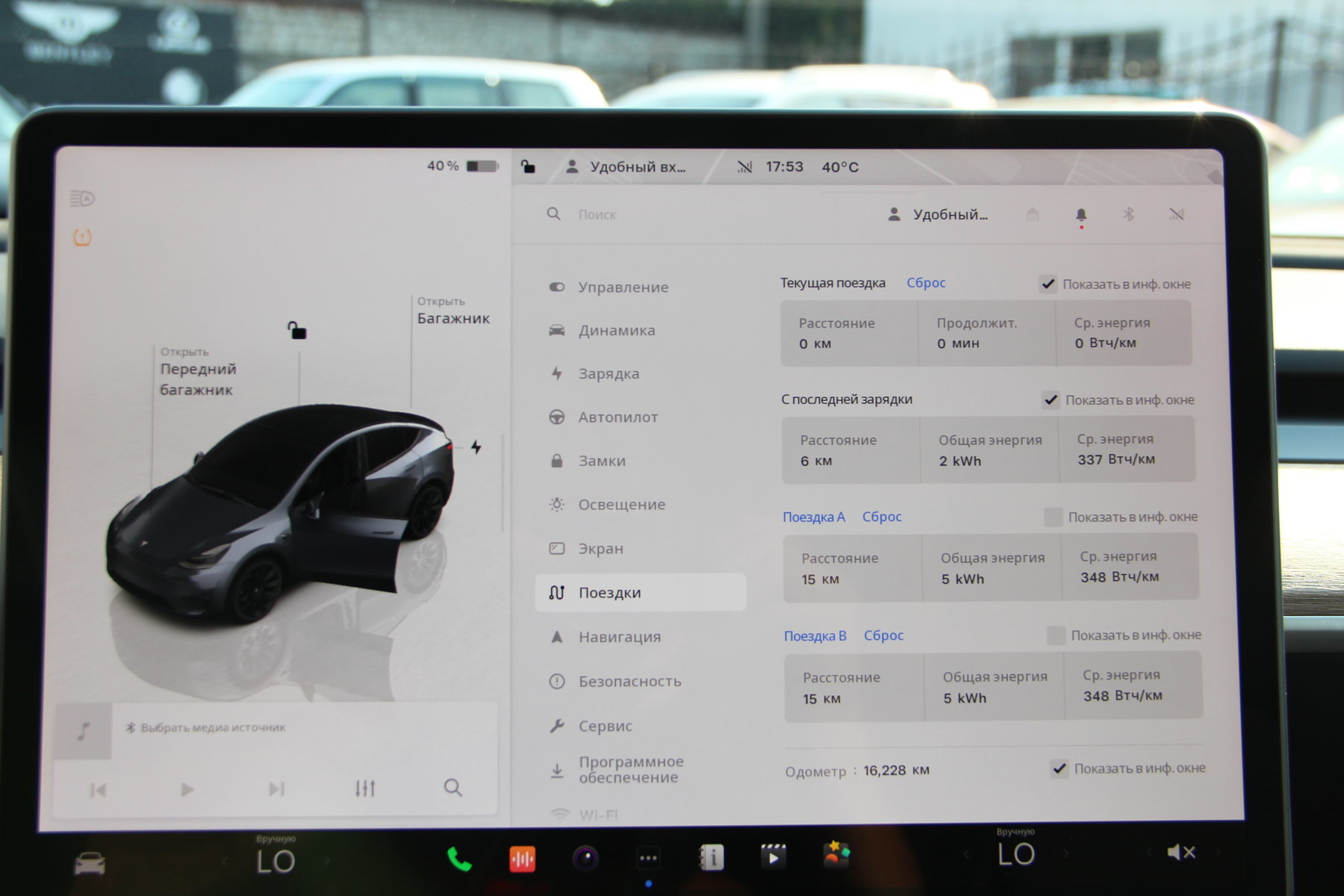Expand the Удобный profile menu beside search
1344x896 pixels.
coord(939,215)
